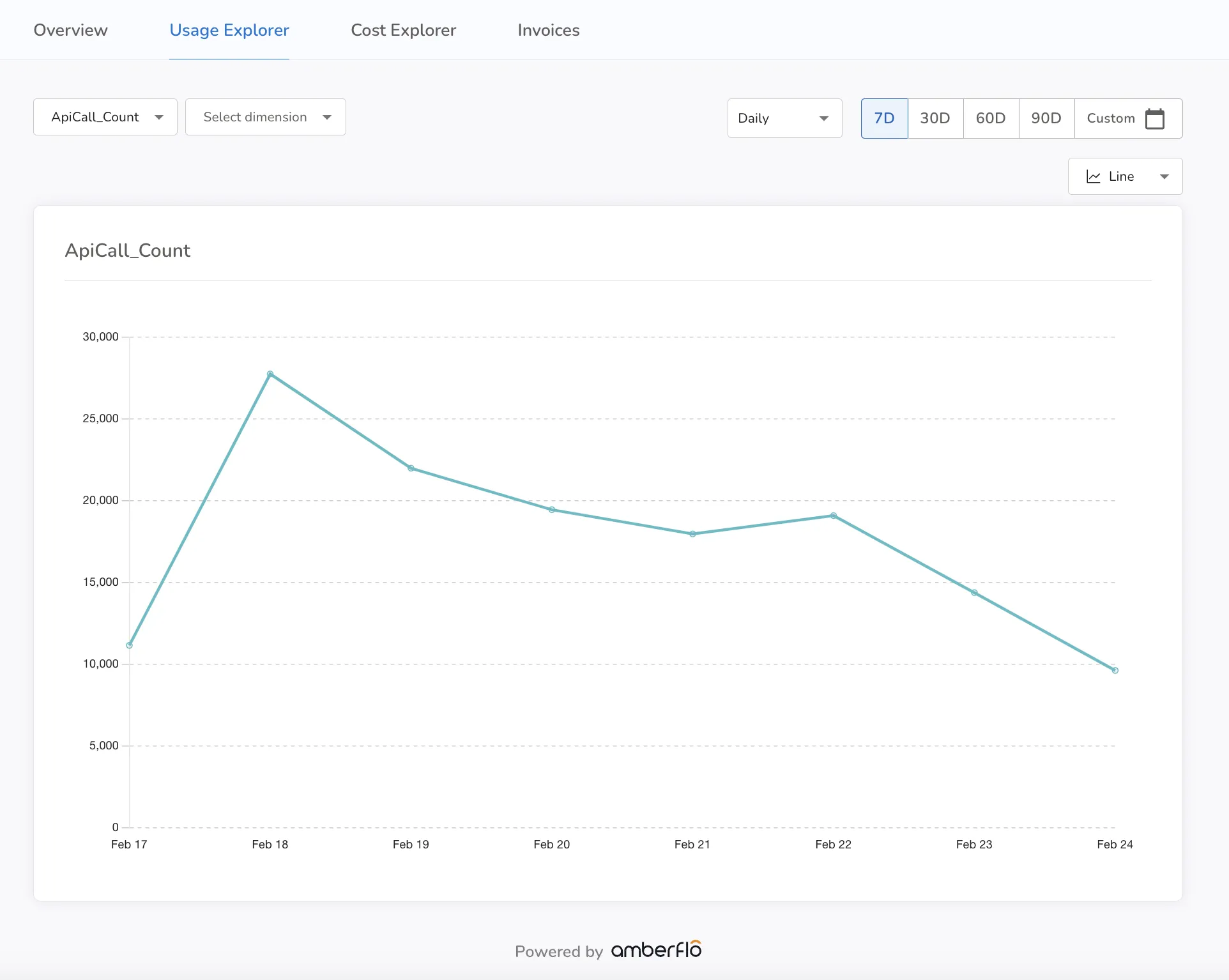The image size is (1229, 980).
Task: Click the amberflo logo
Action: tap(656, 949)
